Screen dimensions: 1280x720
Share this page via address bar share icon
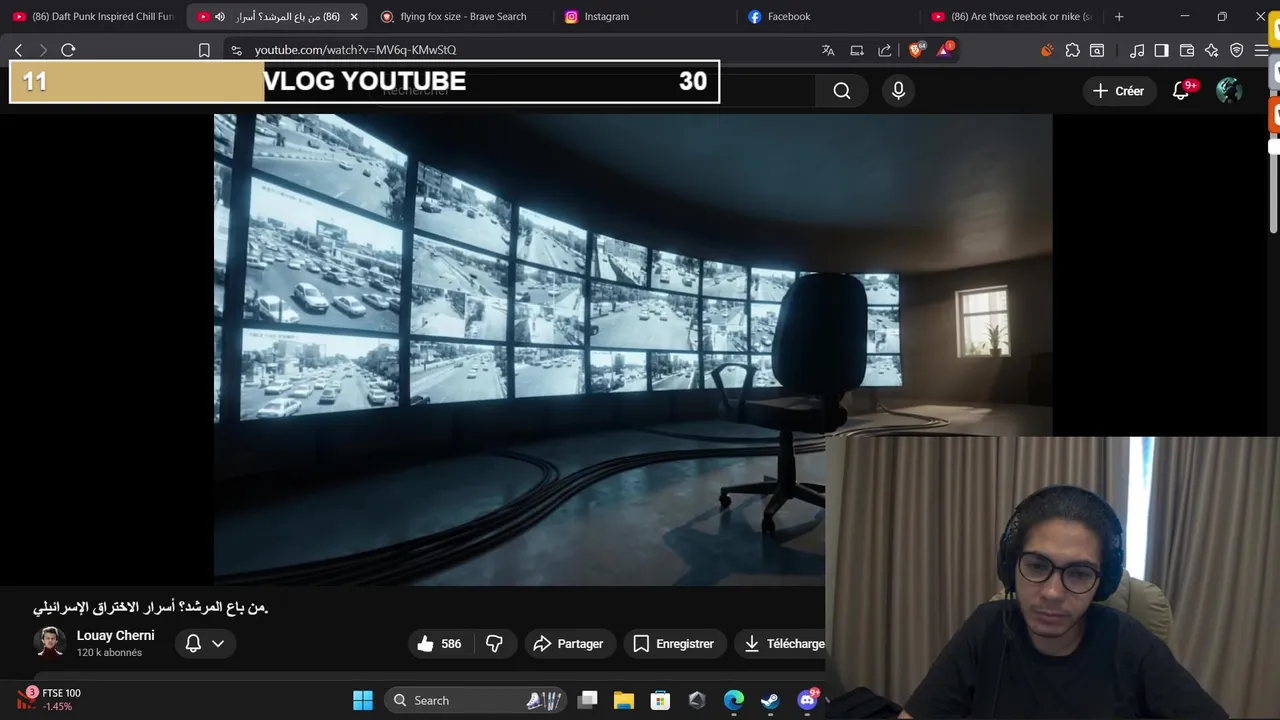click(885, 50)
